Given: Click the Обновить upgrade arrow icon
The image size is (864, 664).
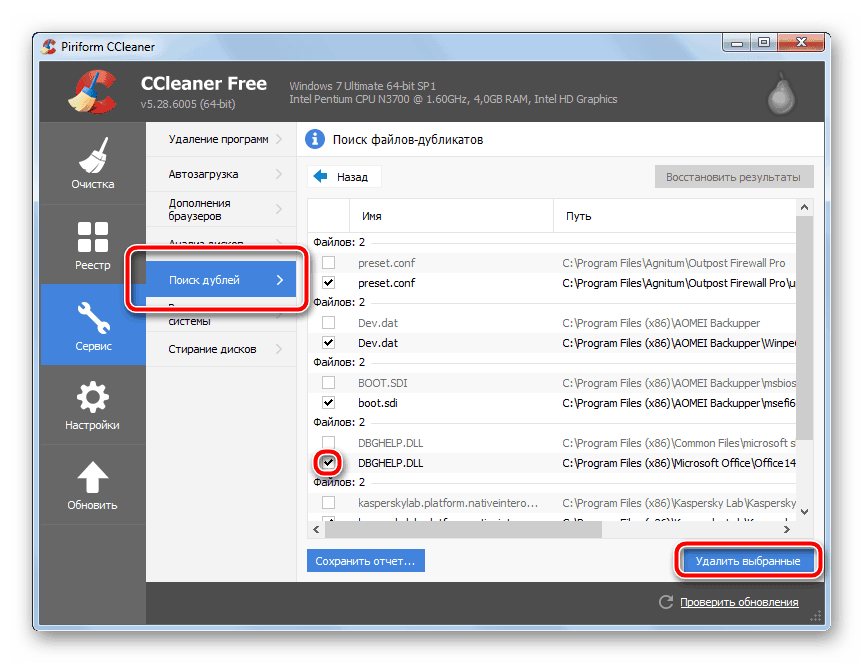Looking at the screenshot, I should coord(93,477).
